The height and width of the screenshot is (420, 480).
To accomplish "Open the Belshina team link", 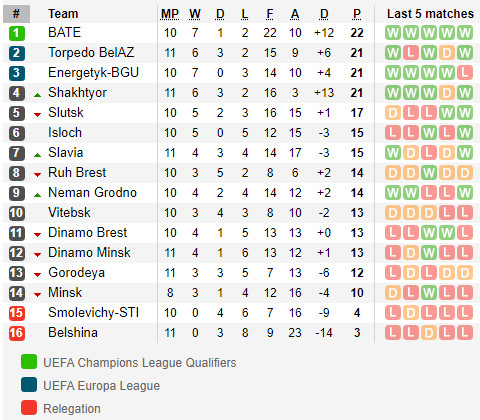I will coord(73,332).
